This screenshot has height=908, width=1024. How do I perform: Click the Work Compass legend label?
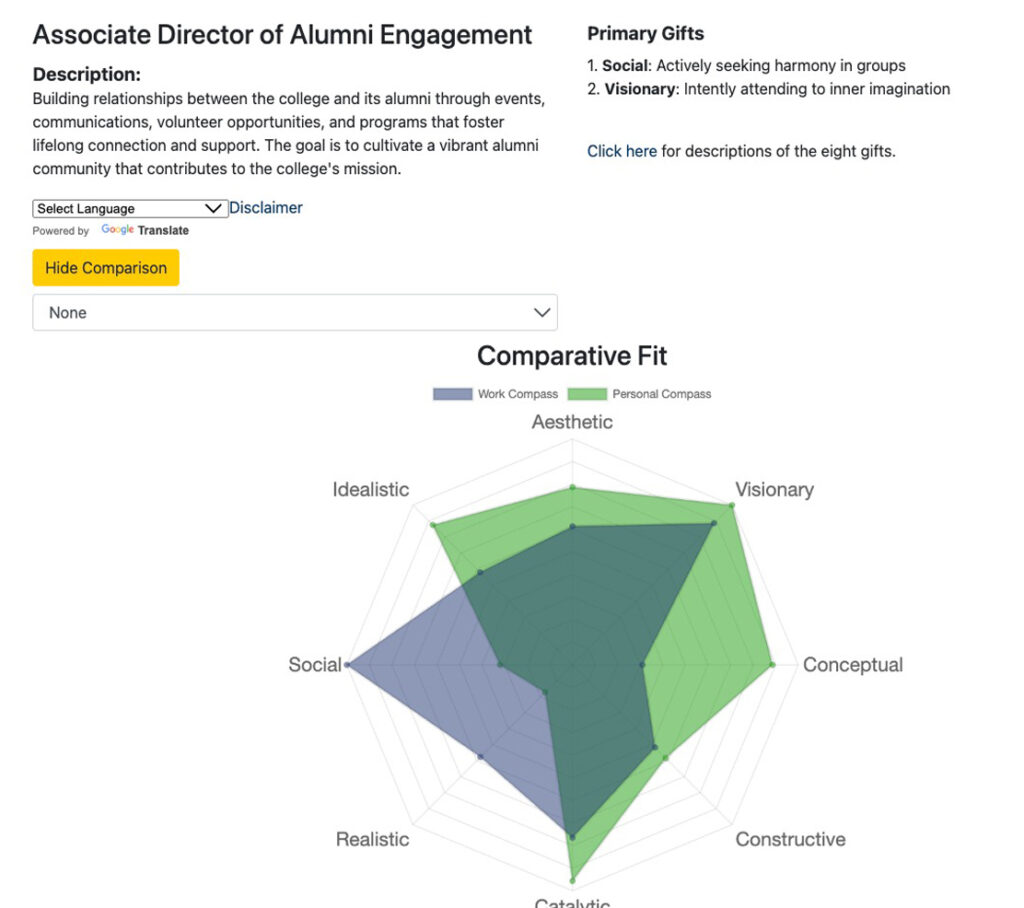pos(517,394)
